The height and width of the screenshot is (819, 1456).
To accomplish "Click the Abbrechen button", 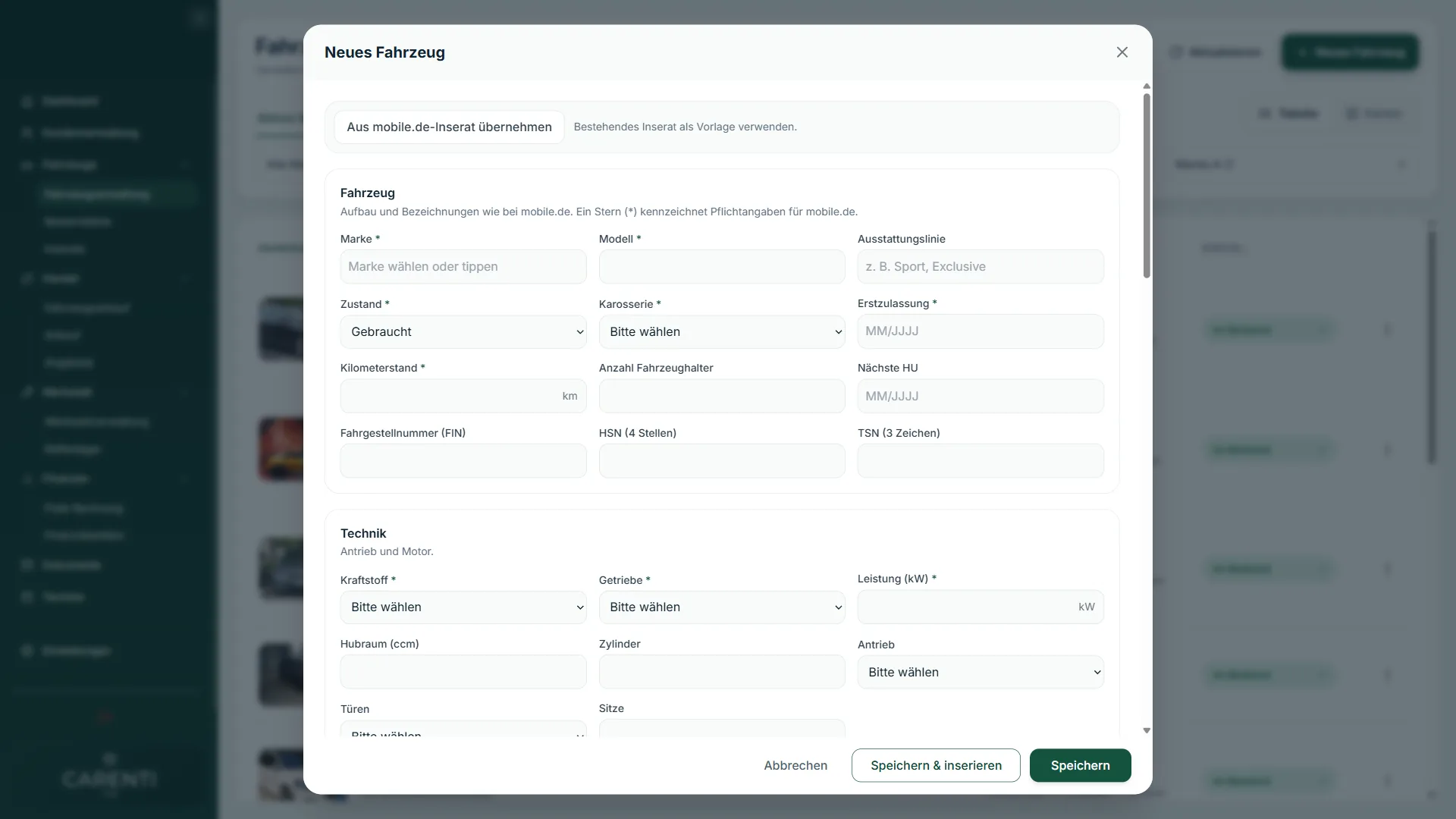I will 795,766.
